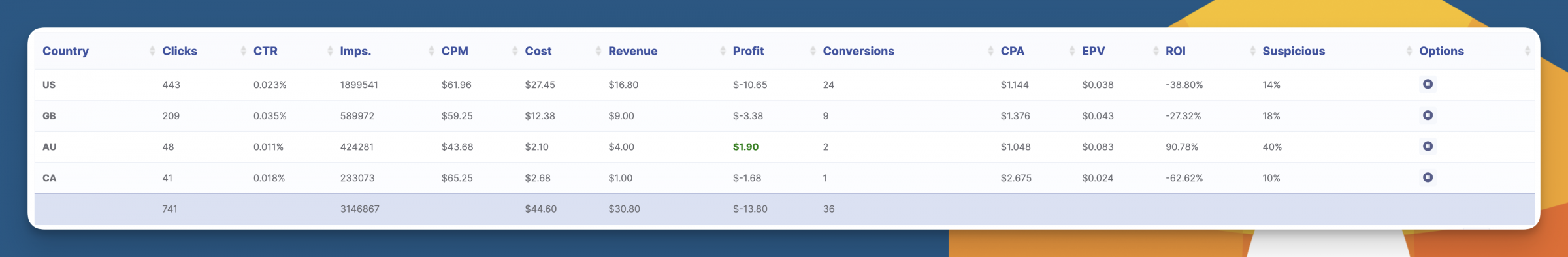Sort by Cost column header
1568x257 pixels.
point(538,51)
